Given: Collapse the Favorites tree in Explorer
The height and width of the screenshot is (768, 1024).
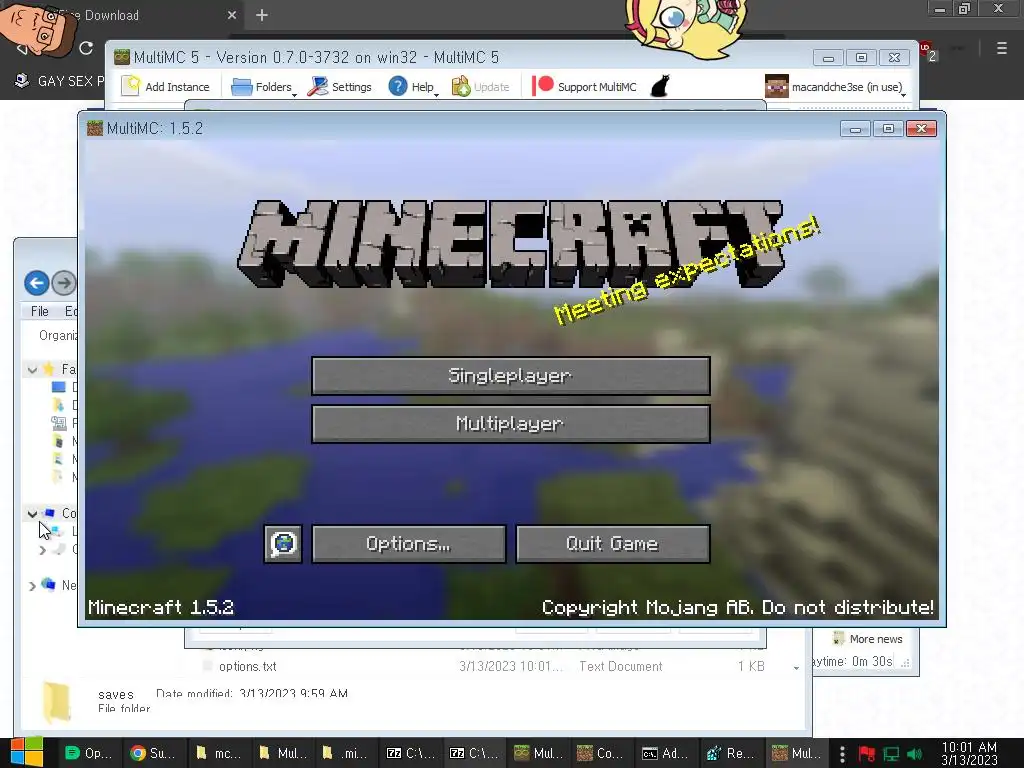Looking at the screenshot, I should coord(32,370).
